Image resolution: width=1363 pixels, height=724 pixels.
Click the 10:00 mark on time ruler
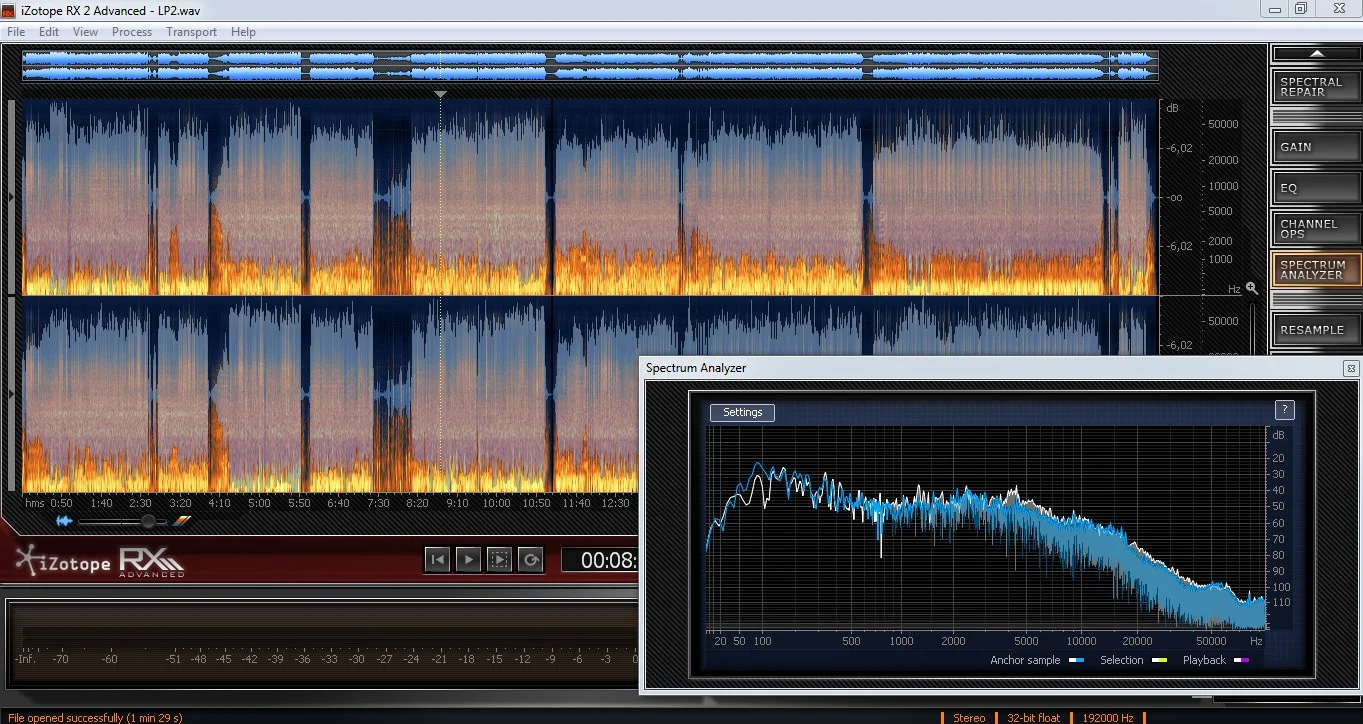coord(496,503)
